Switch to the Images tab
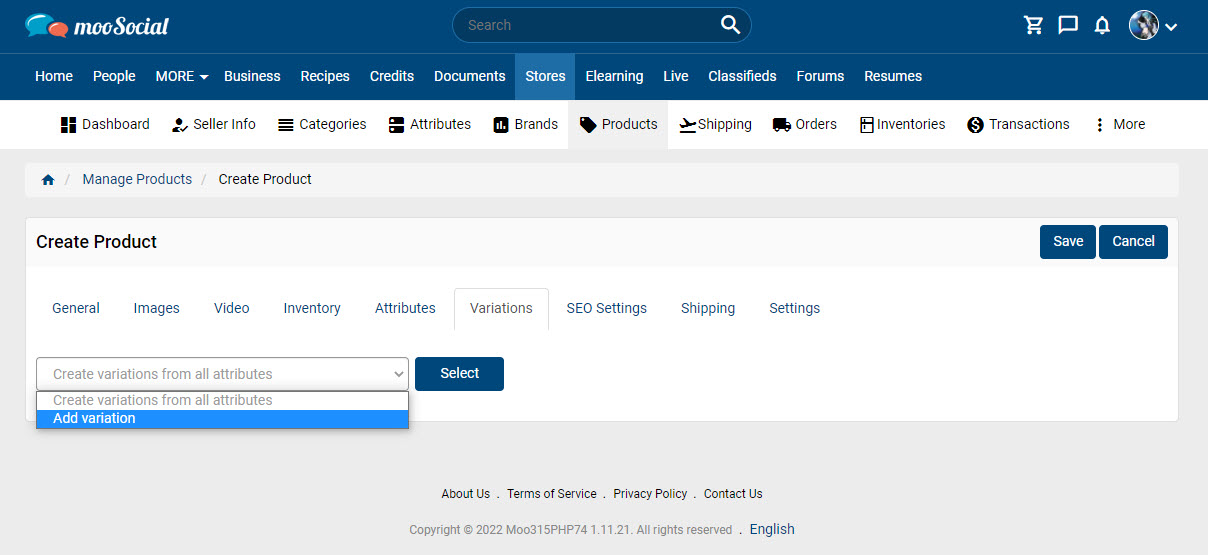The height and width of the screenshot is (555, 1208). pos(157,308)
